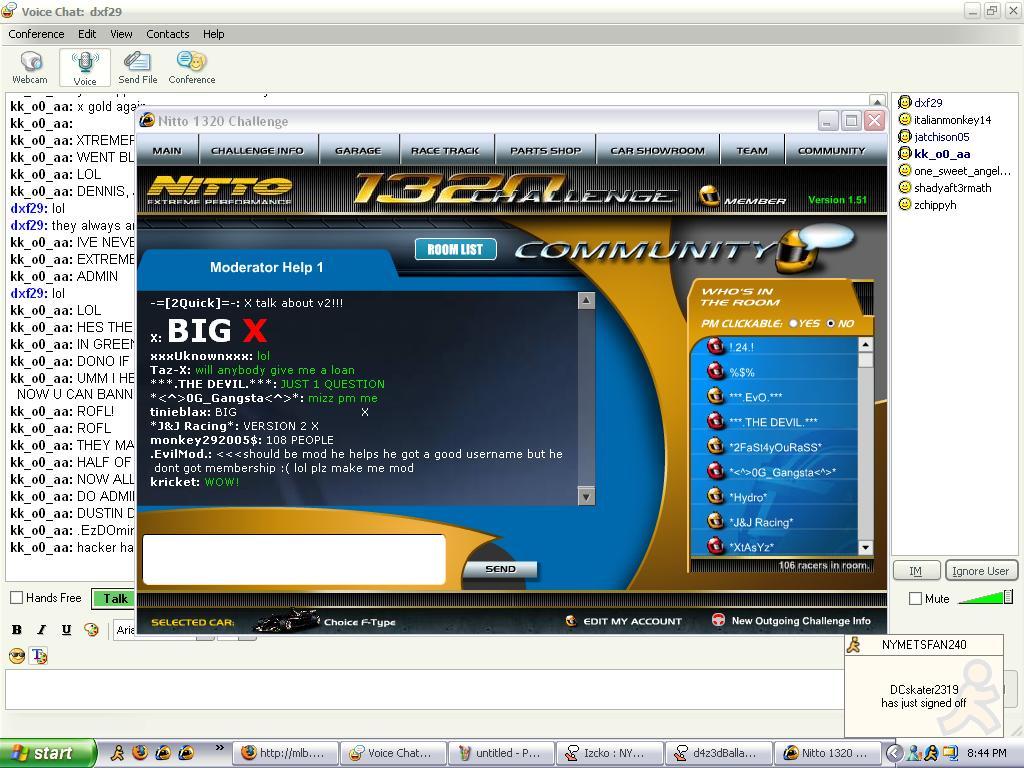
Task: Set PM Clickable to NO
Action: 831,323
